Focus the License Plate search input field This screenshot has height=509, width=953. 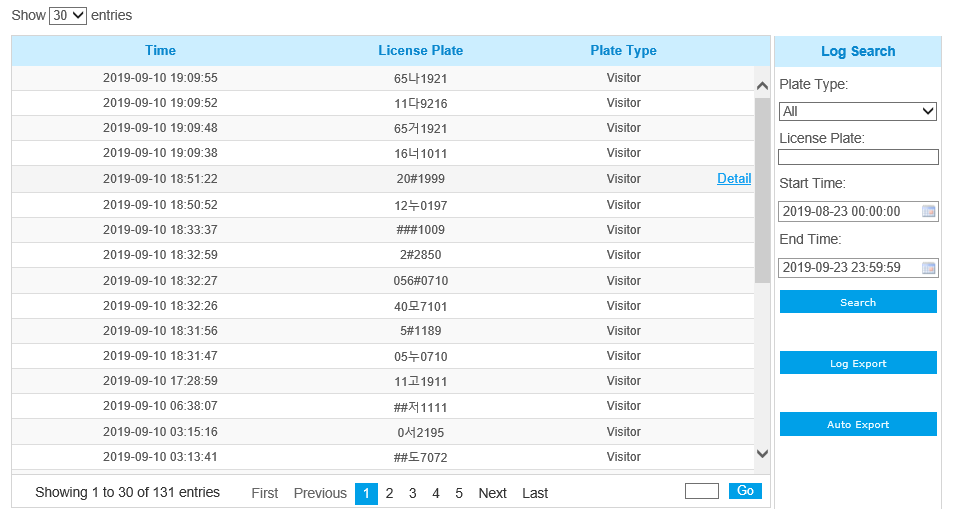[858, 157]
